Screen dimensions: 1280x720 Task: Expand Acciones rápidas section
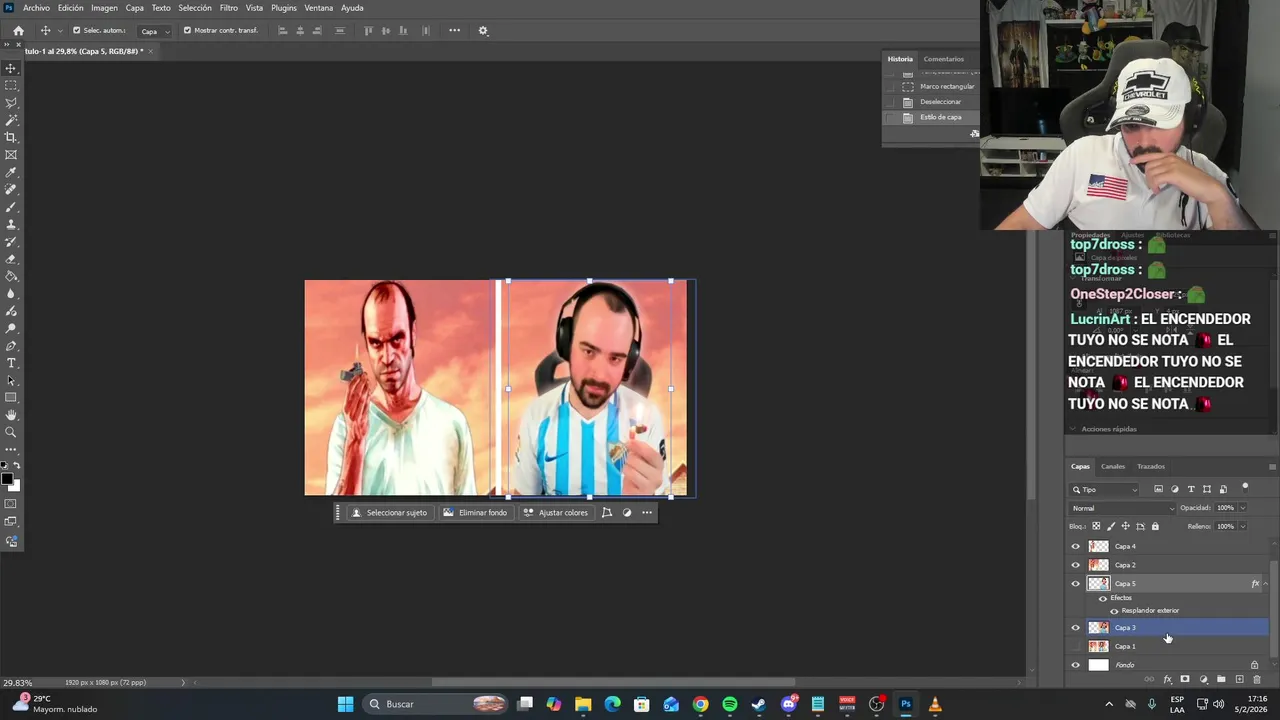coord(1073,429)
